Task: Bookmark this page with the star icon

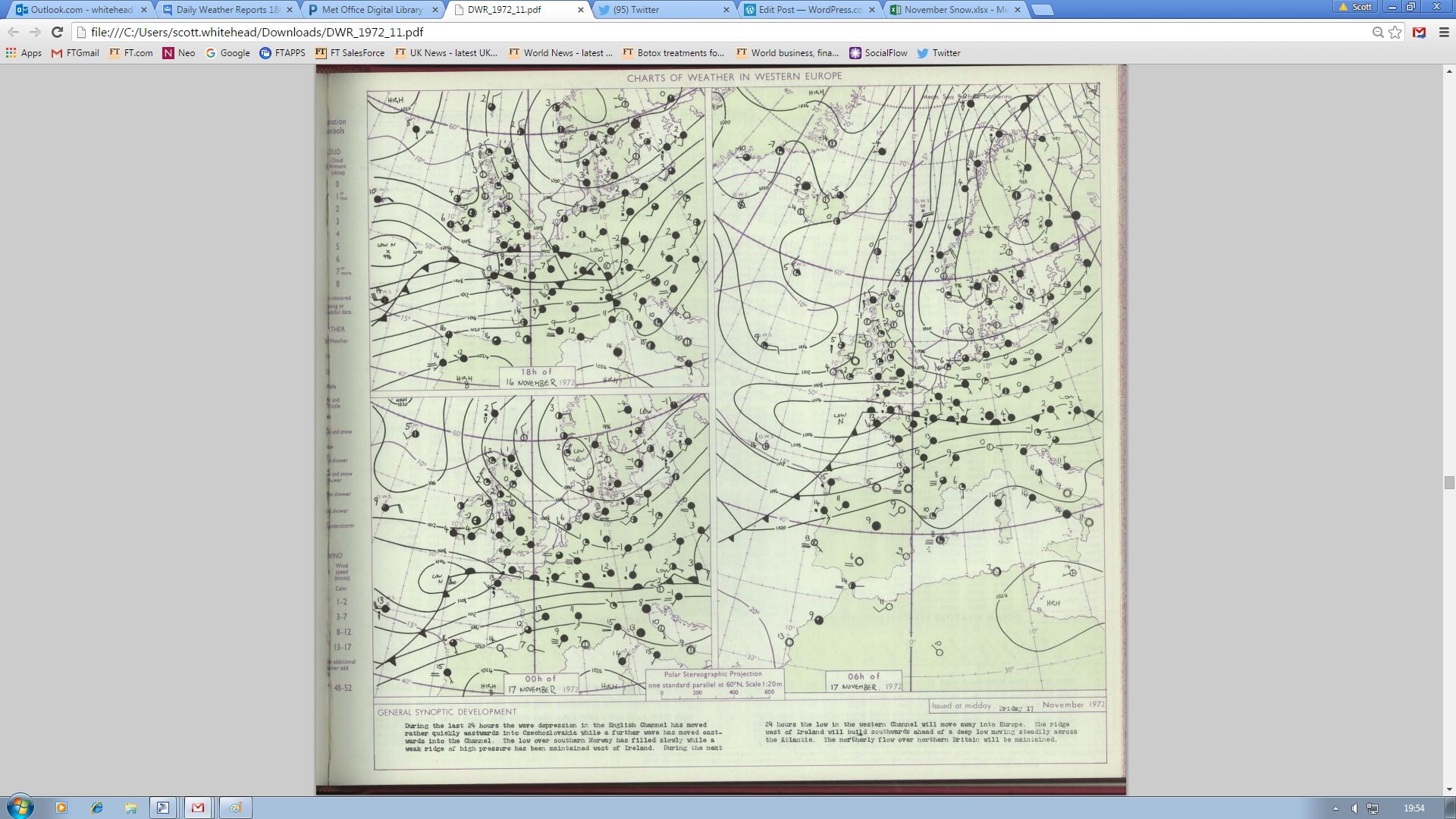Action: pos(1395,32)
